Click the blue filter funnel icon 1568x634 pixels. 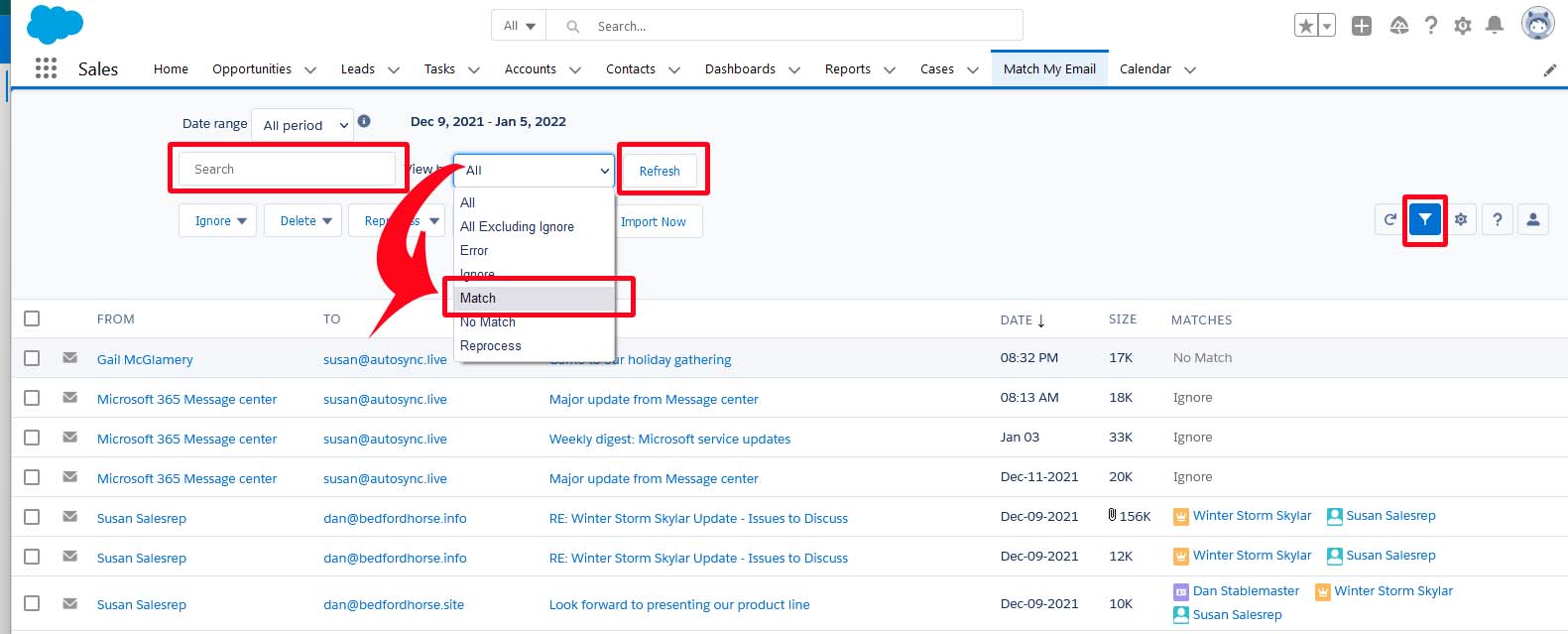(x=1424, y=220)
